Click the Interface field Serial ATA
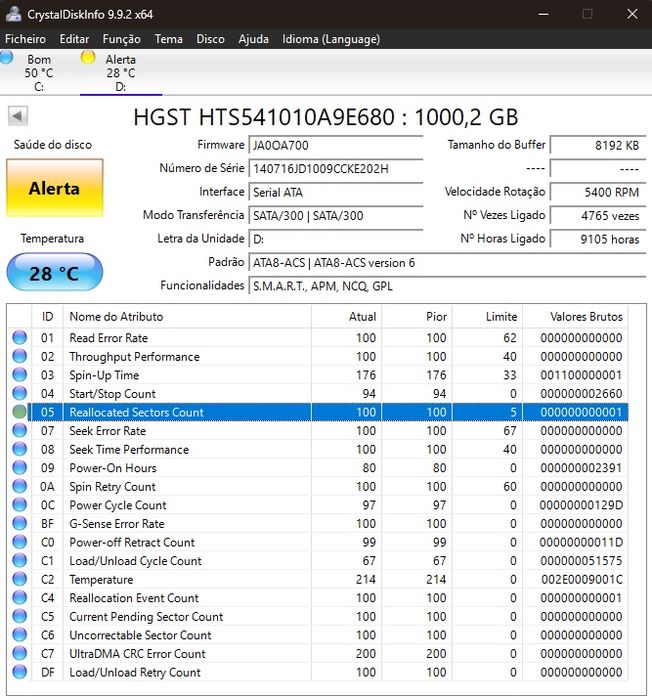The height and width of the screenshot is (700, 652). click(x=335, y=192)
